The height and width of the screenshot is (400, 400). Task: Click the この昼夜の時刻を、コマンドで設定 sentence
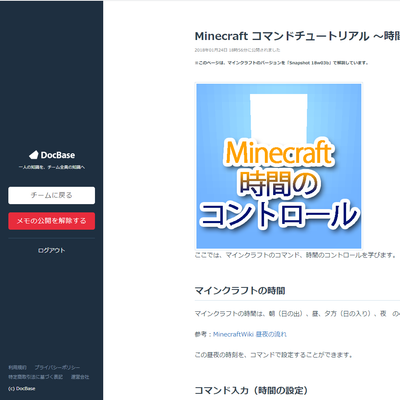(x=274, y=355)
